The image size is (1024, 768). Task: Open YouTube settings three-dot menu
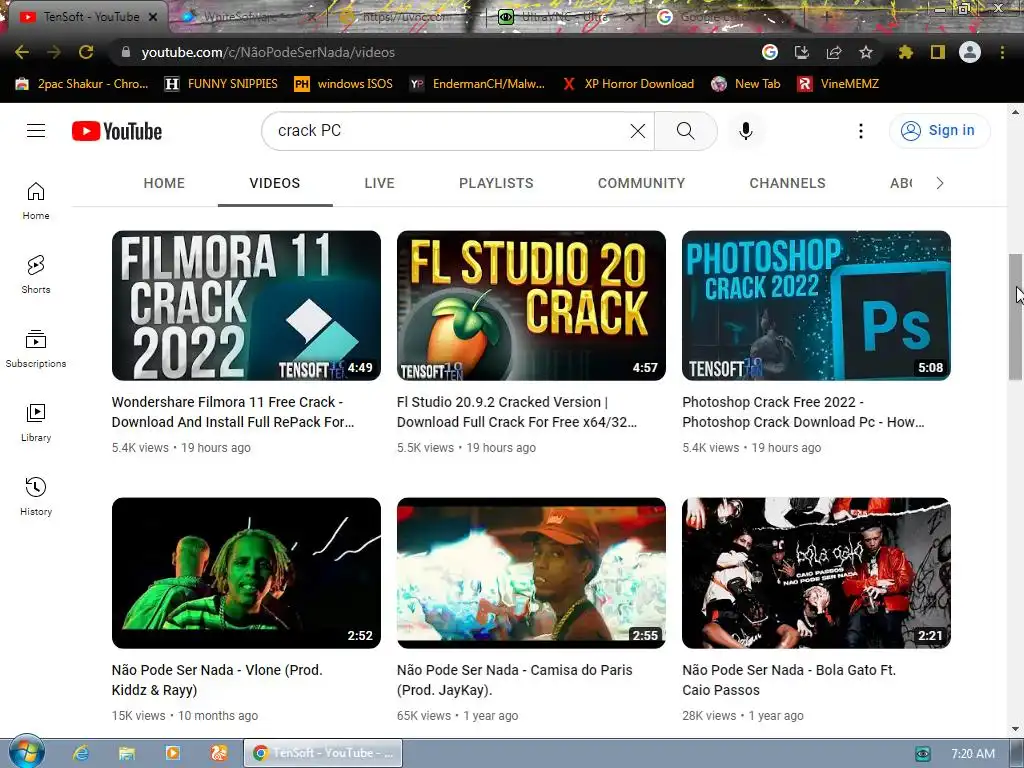click(861, 131)
